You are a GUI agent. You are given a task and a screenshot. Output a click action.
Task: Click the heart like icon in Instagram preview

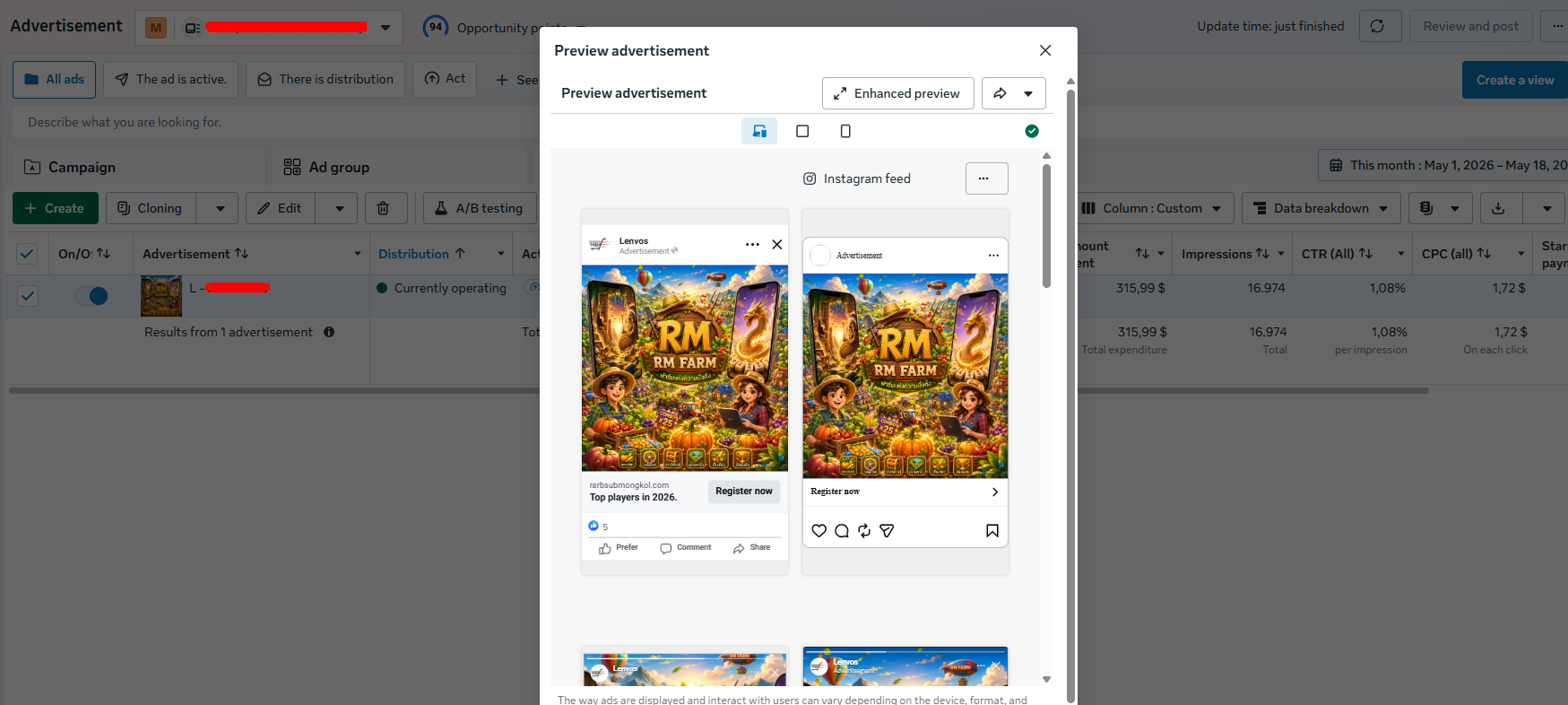pos(819,531)
